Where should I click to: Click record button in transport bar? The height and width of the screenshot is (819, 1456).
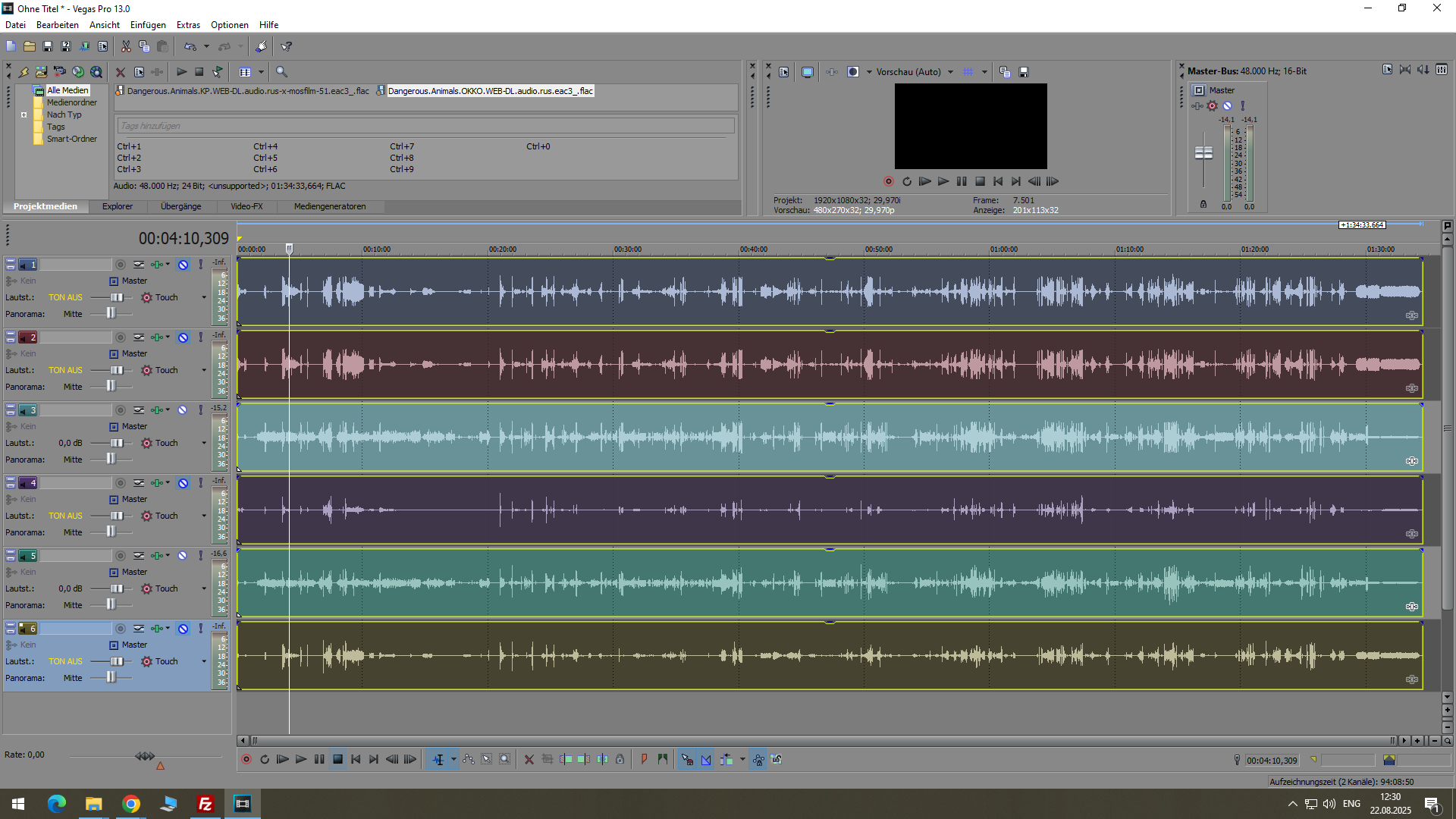[246, 760]
